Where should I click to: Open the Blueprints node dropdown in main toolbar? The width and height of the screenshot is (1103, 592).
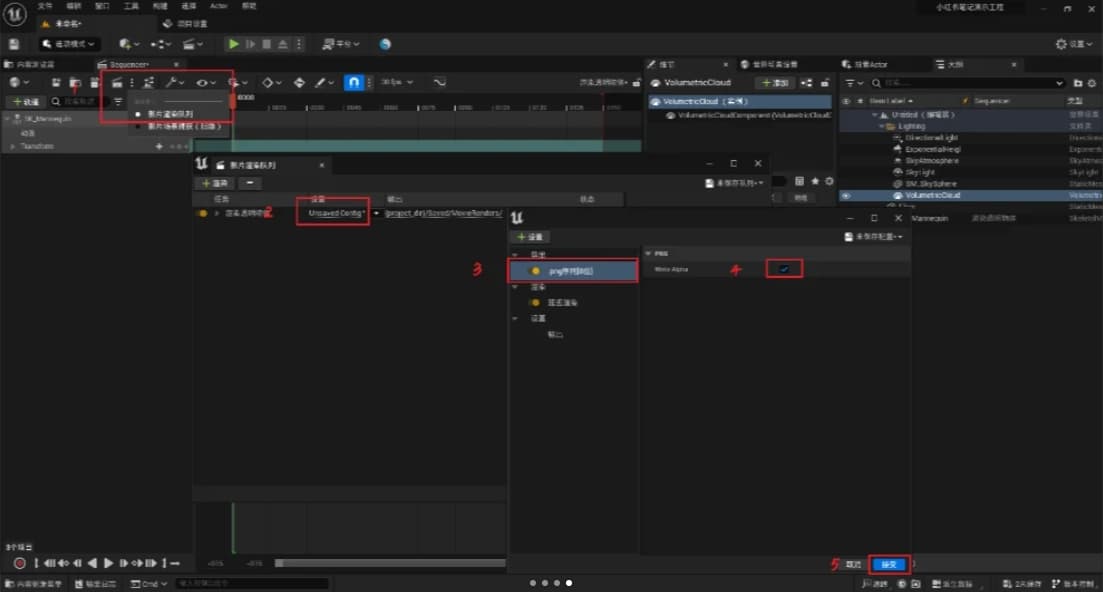click(161, 44)
